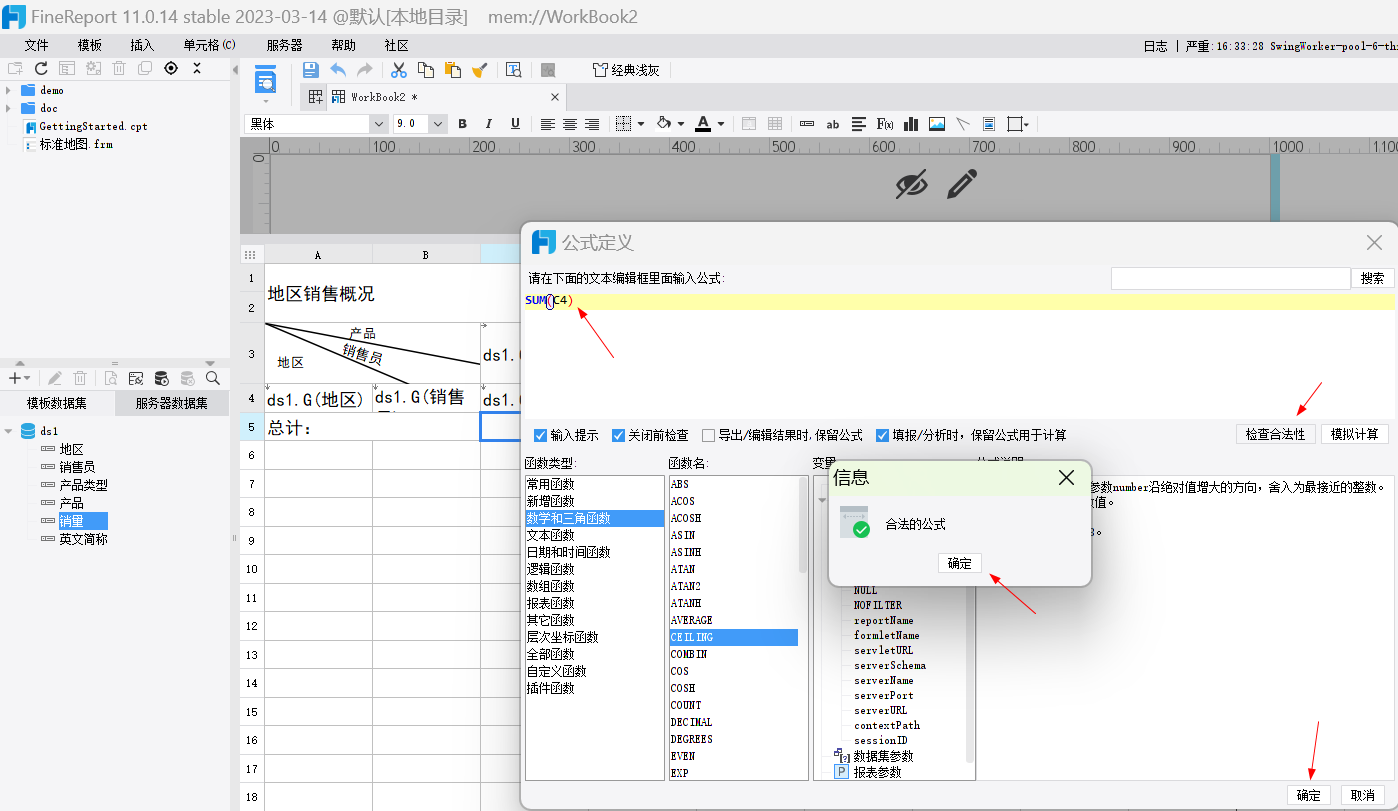Click the Copy icon in the toolbar

coord(426,70)
